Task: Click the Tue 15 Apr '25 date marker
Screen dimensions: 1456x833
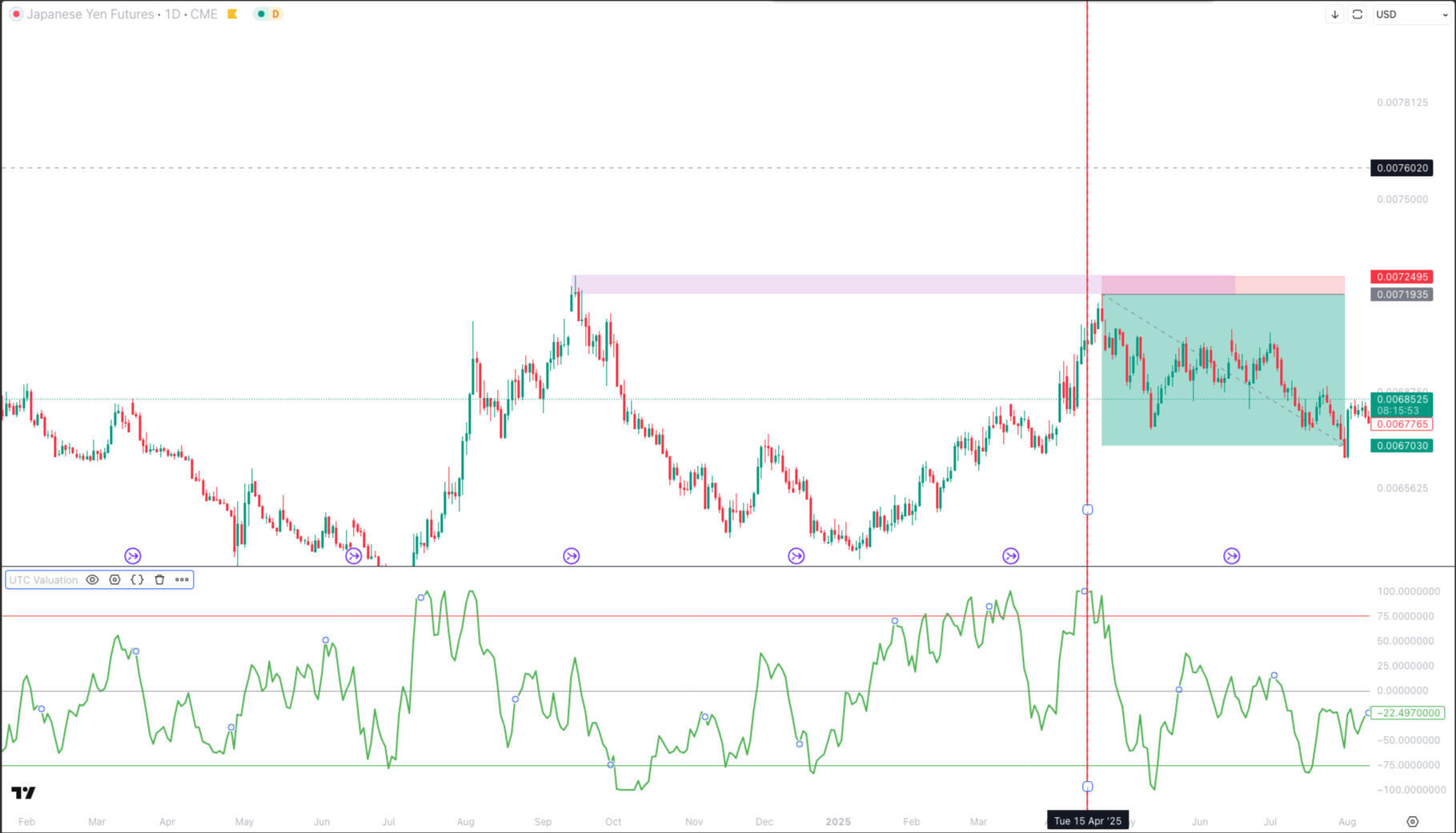Action: (1087, 821)
